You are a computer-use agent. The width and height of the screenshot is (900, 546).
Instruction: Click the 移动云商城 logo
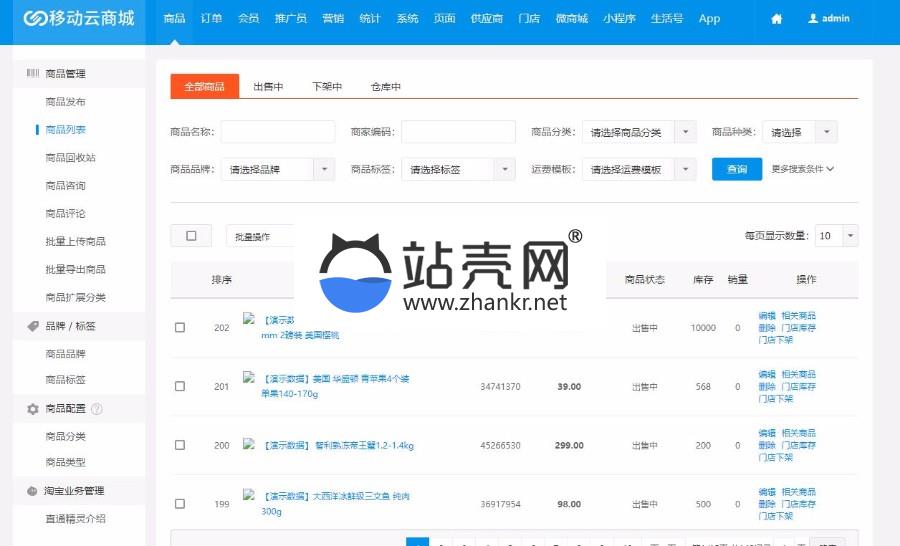(79, 19)
